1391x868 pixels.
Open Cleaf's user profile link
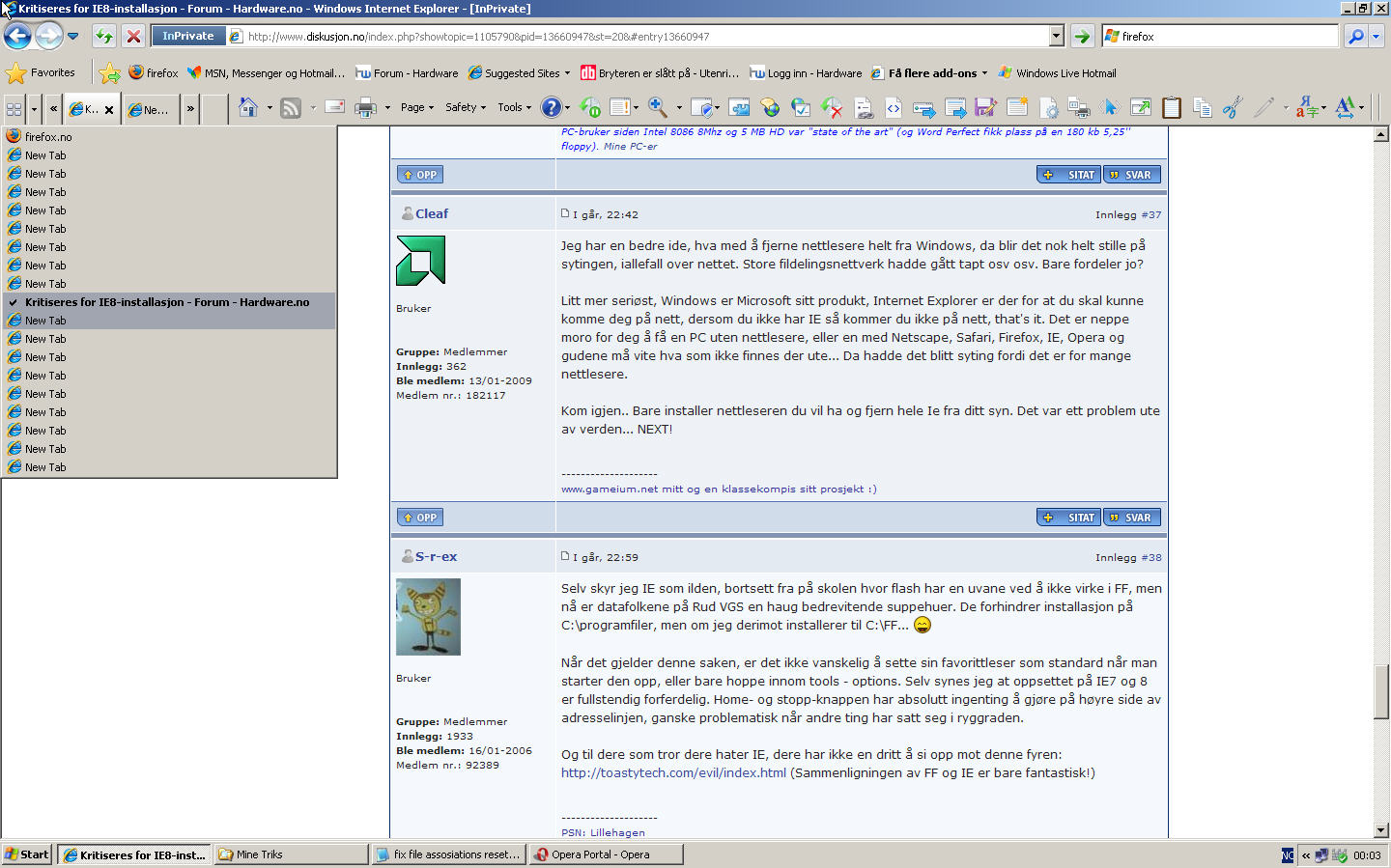point(432,213)
